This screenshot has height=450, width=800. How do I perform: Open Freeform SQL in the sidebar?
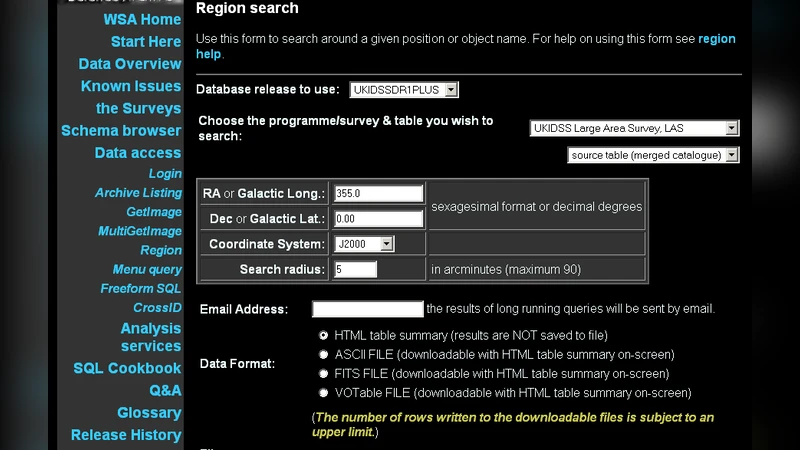[x=141, y=289]
